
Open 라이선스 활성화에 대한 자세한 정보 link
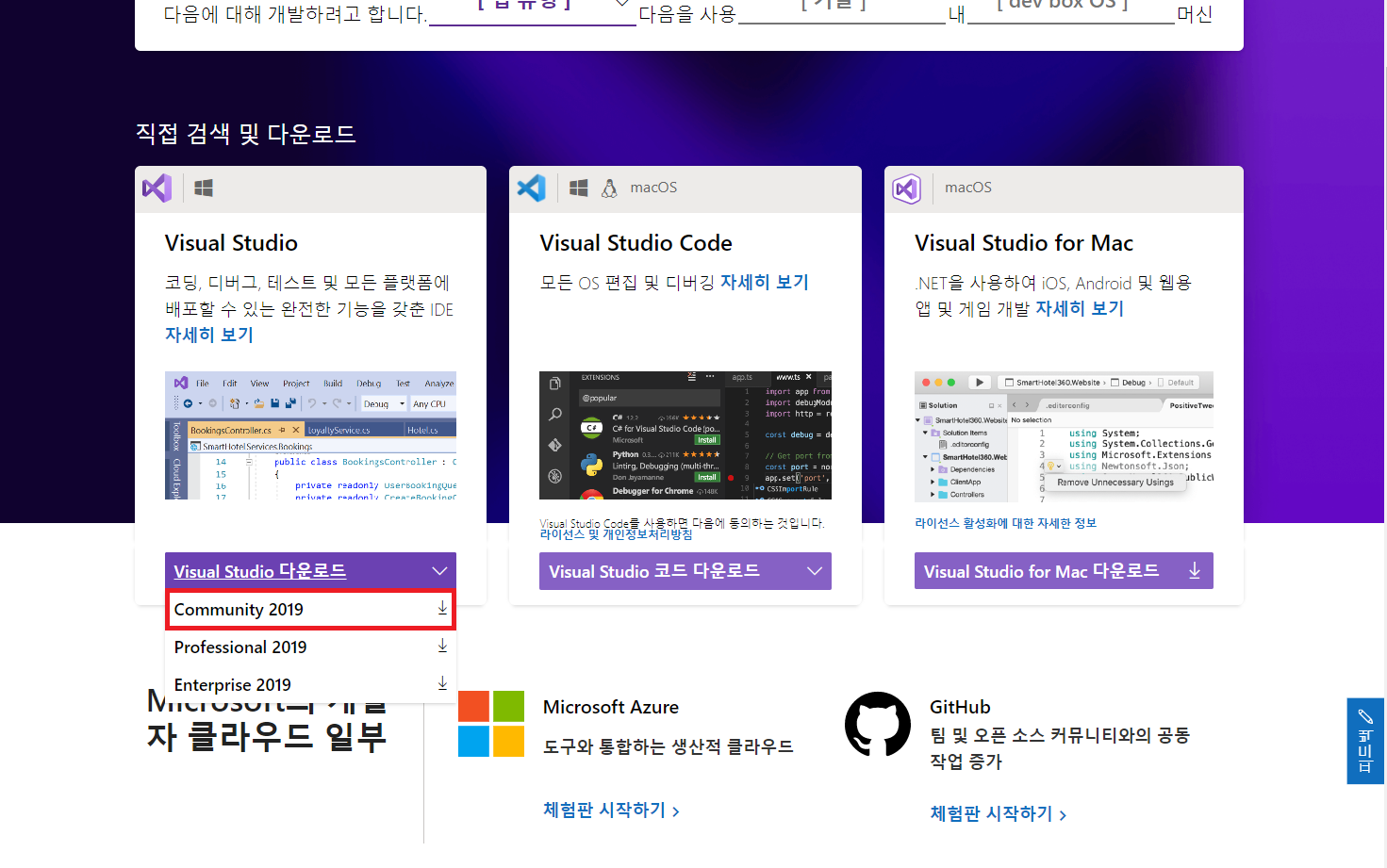coord(1005,523)
